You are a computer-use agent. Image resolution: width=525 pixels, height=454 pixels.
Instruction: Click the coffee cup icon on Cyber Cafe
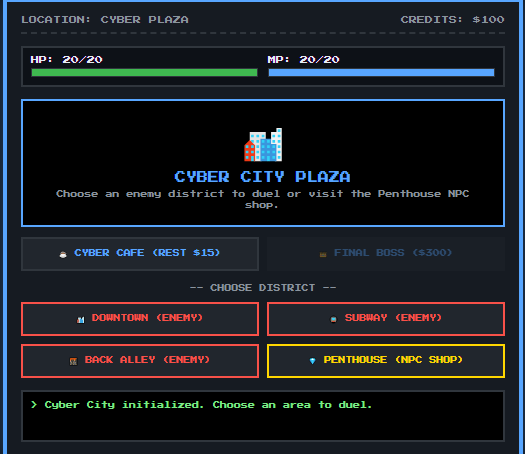(63, 255)
